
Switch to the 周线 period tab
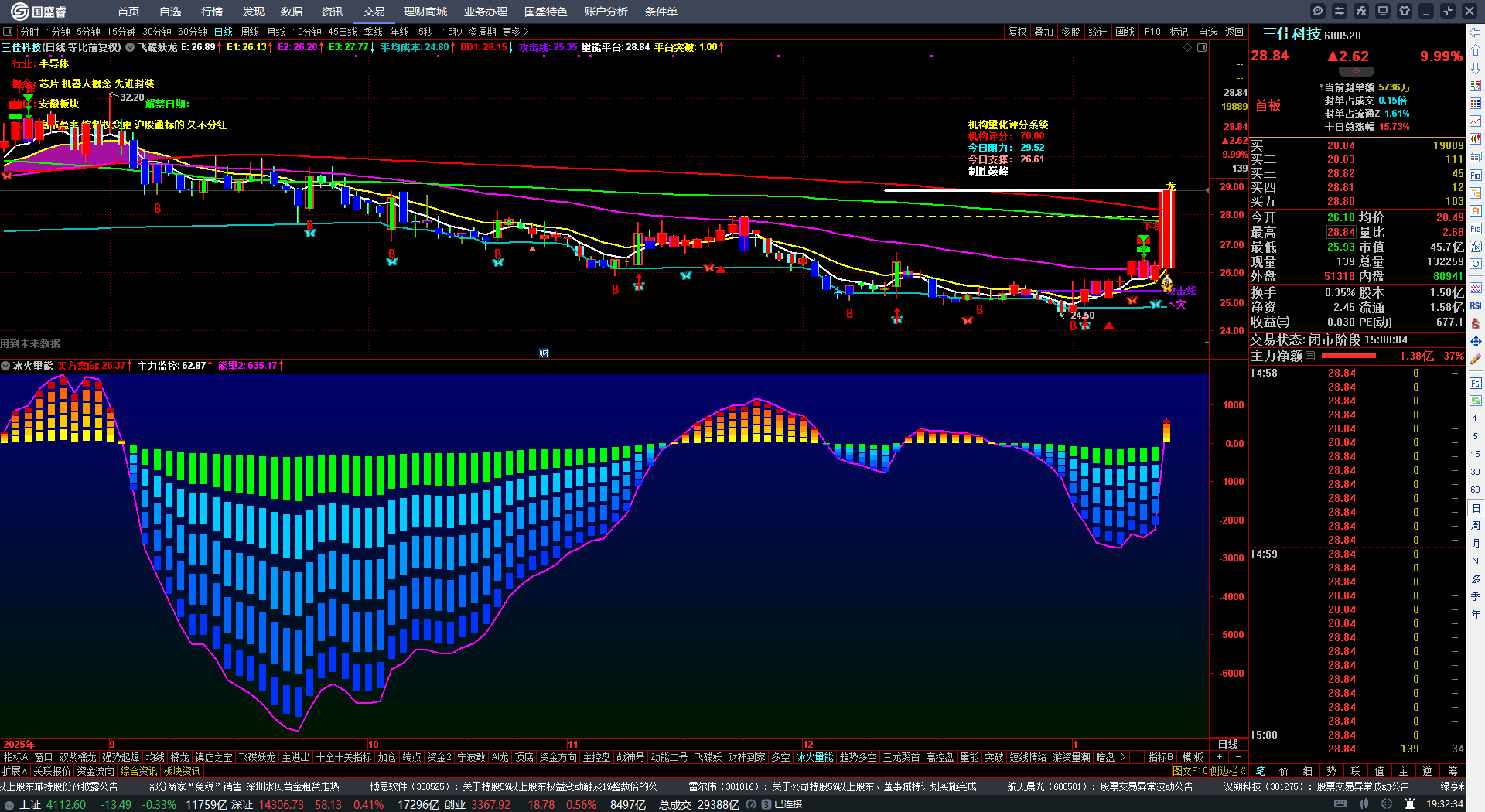(x=250, y=32)
